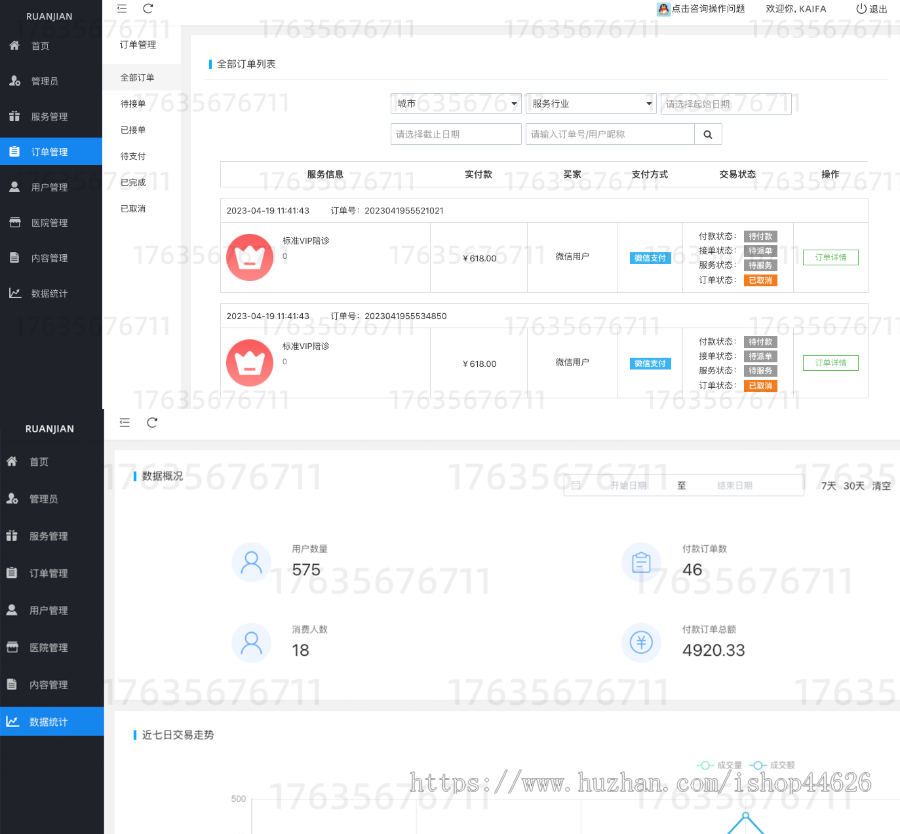
Task: Click the 用户管理 person icon in upper sidebar
Action: [x=14, y=187]
